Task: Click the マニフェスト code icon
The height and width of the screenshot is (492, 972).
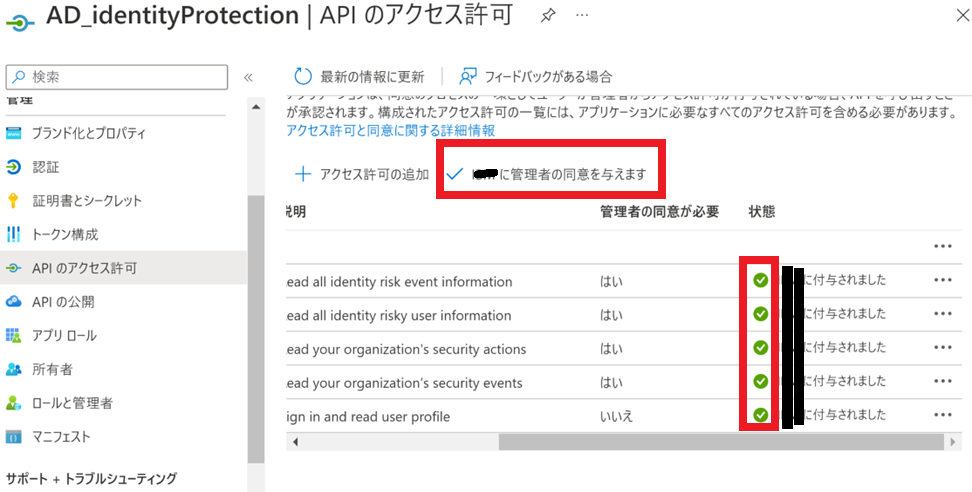Action: (13, 436)
